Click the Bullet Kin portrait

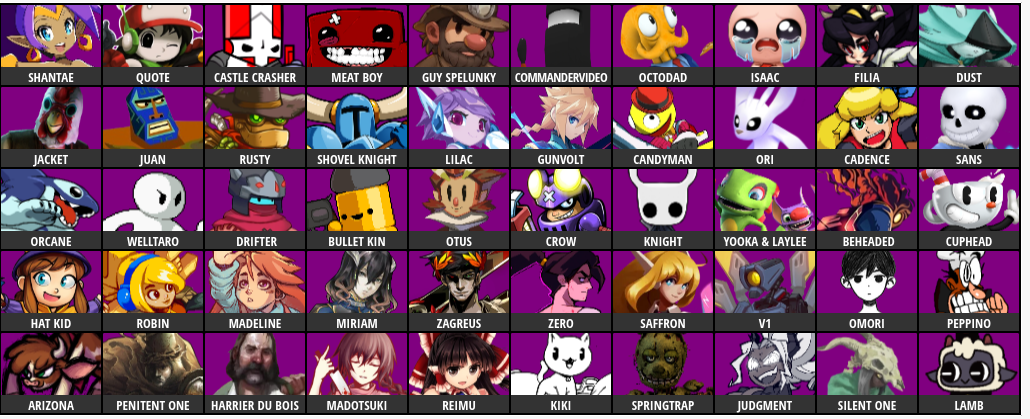(x=357, y=209)
